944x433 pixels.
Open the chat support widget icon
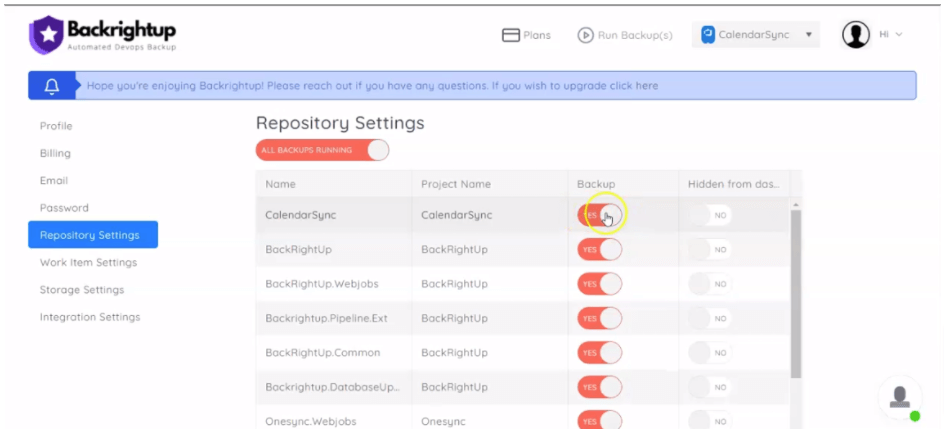coord(900,398)
